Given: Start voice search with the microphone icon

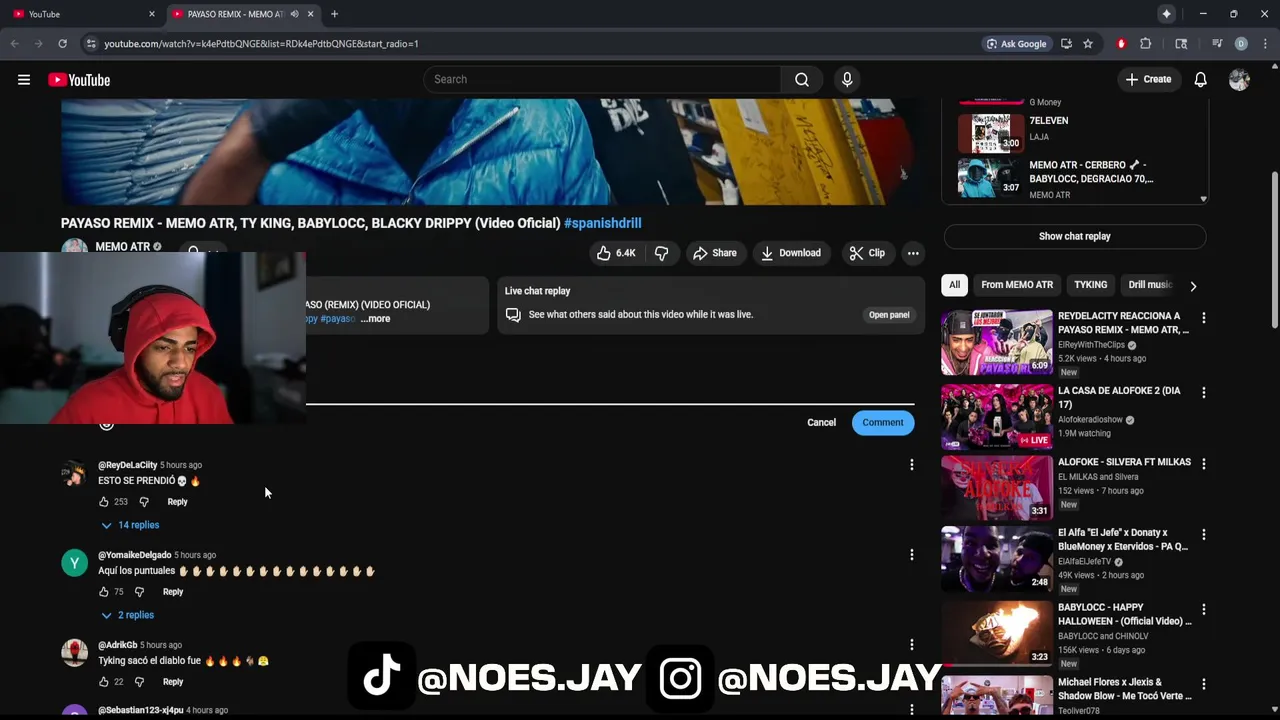Looking at the screenshot, I should pos(847,80).
